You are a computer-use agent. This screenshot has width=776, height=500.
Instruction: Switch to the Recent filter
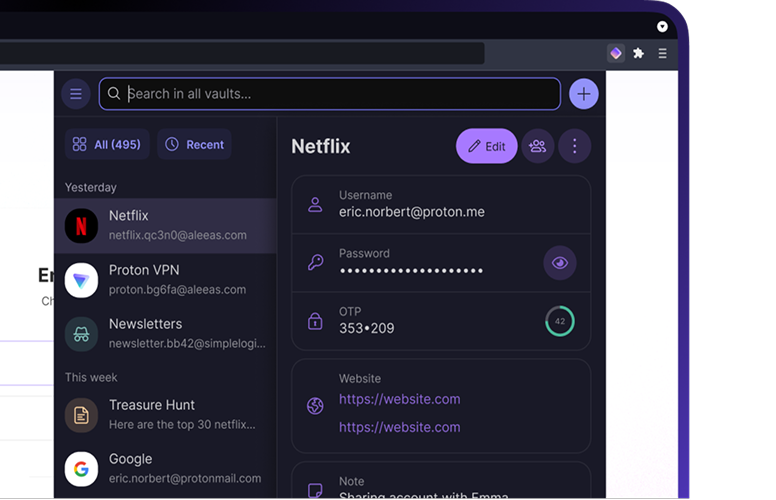tap(194, 145)
